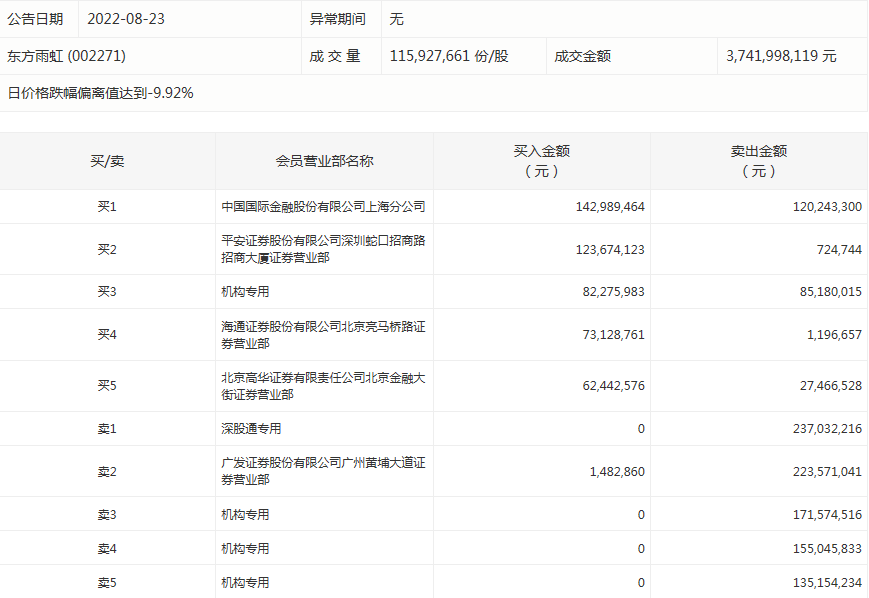Image resolution: width=869 pixels, height=598 pixels.
Task: Click the 卖5 row label
Action: tap(107, 583)
